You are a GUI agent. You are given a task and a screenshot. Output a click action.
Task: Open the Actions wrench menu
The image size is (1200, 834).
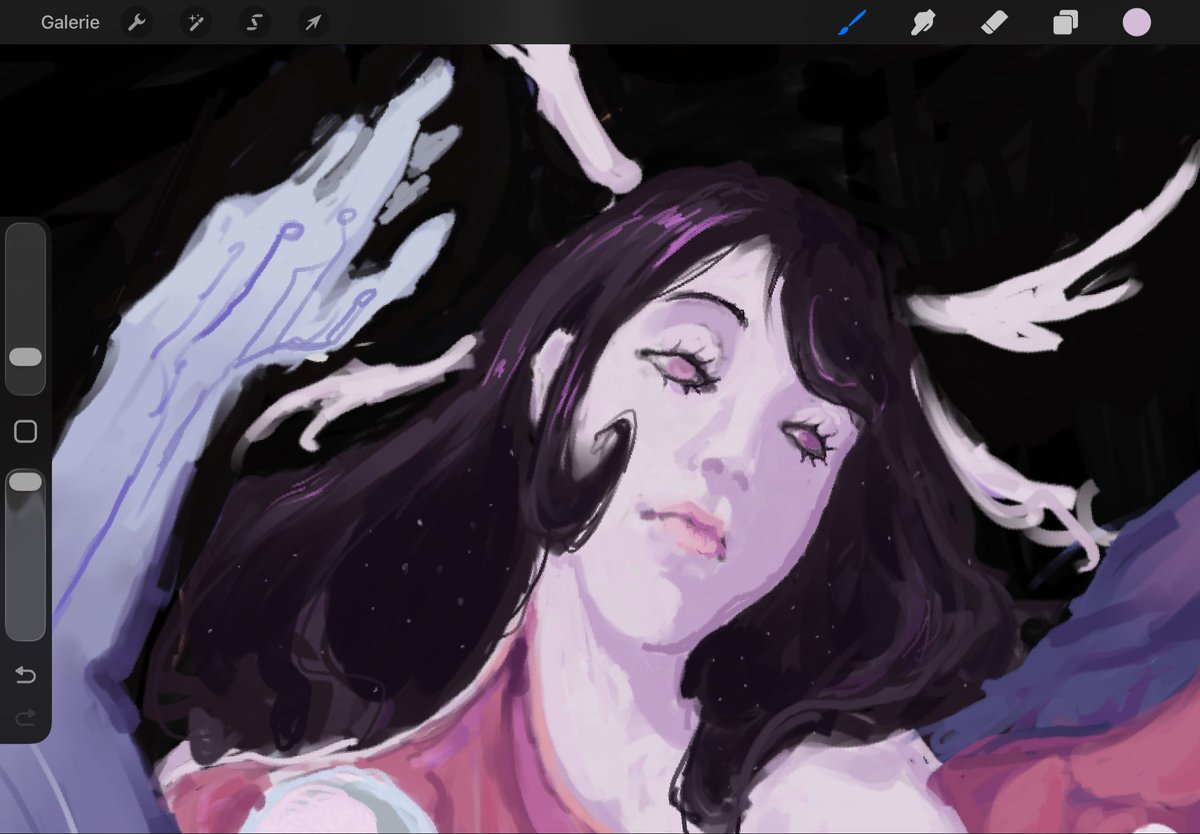137,22
